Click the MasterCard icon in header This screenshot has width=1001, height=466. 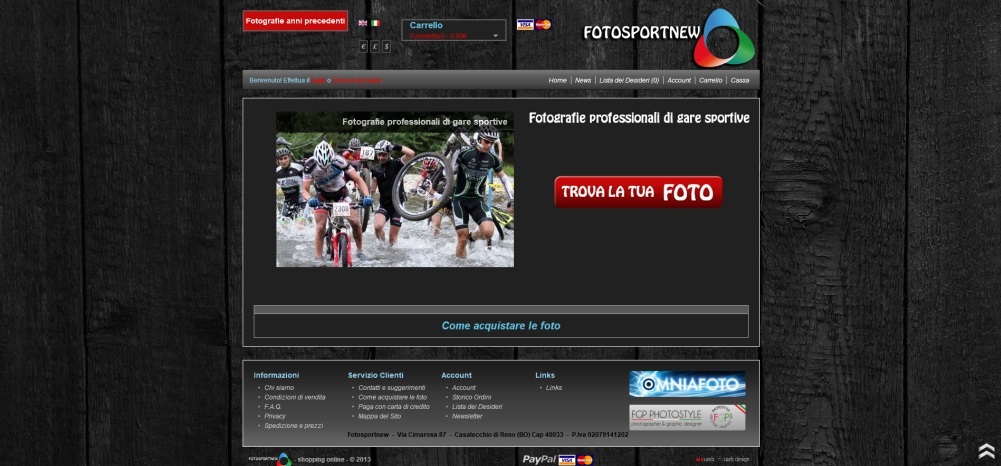pyautogui.click(x=543, y=25)
